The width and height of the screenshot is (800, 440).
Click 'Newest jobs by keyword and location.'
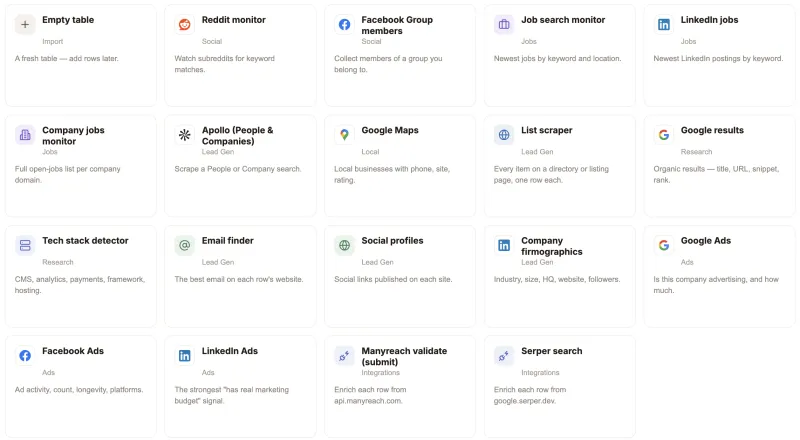tap(557, 59)
